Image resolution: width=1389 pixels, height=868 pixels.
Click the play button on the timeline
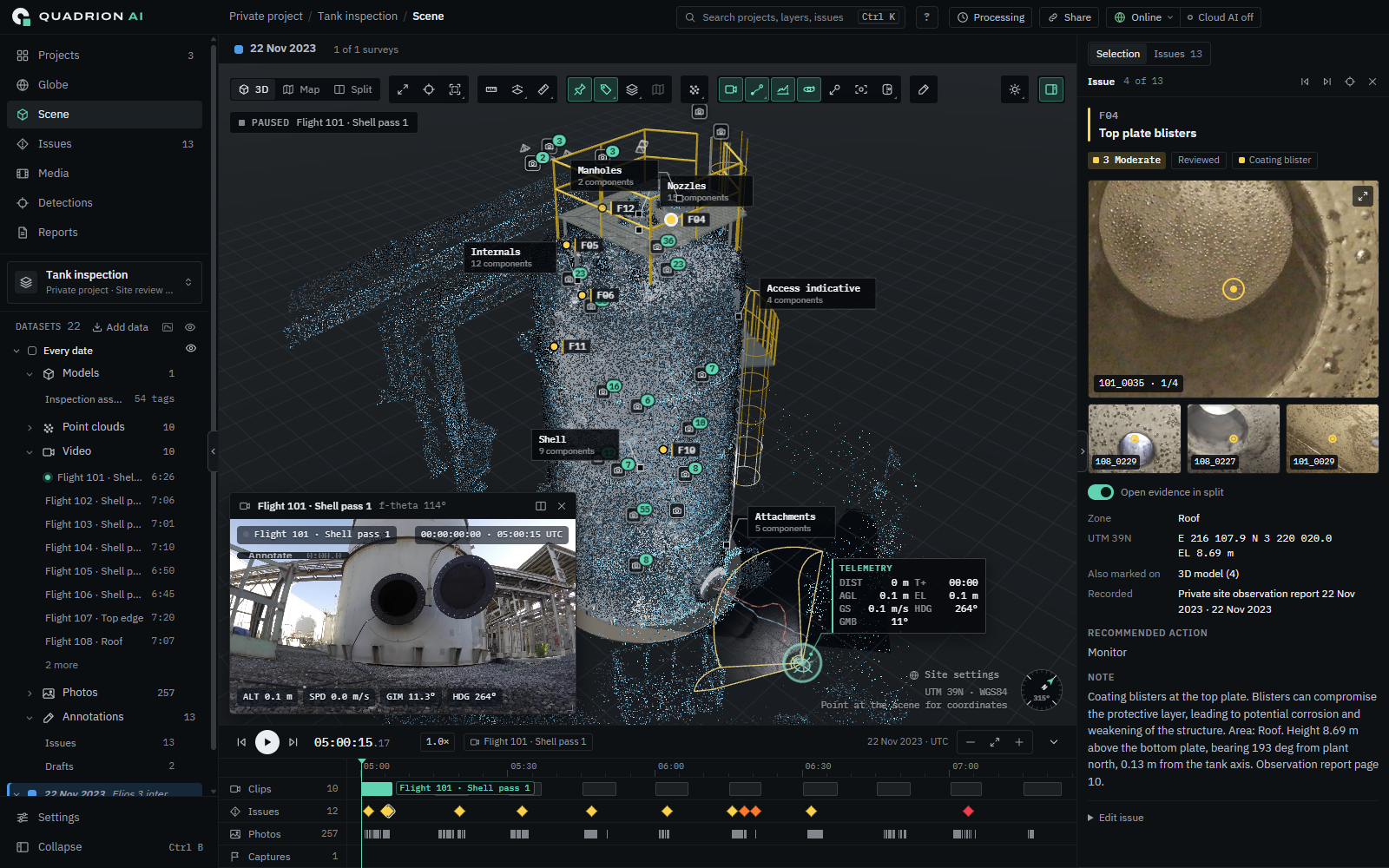click(267, 742)
